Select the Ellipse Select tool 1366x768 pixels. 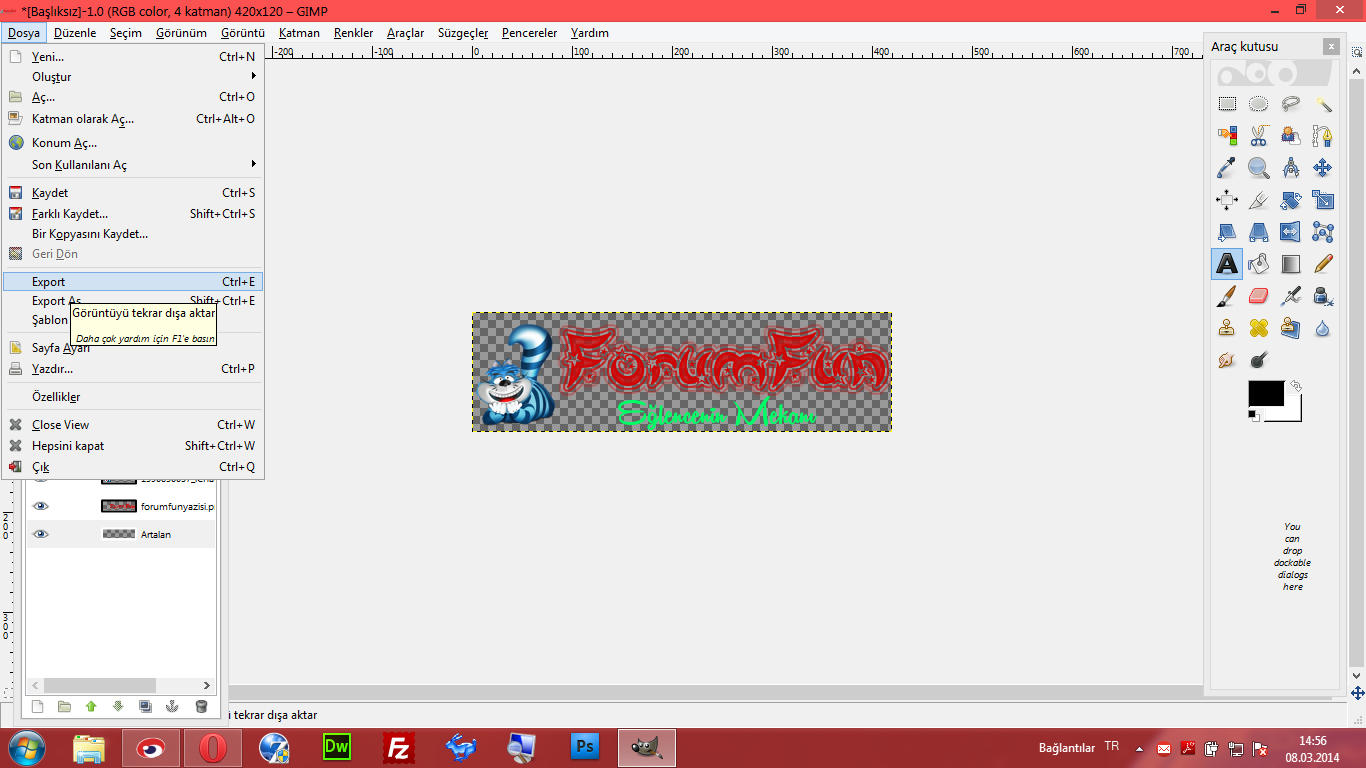[1259, 104]
